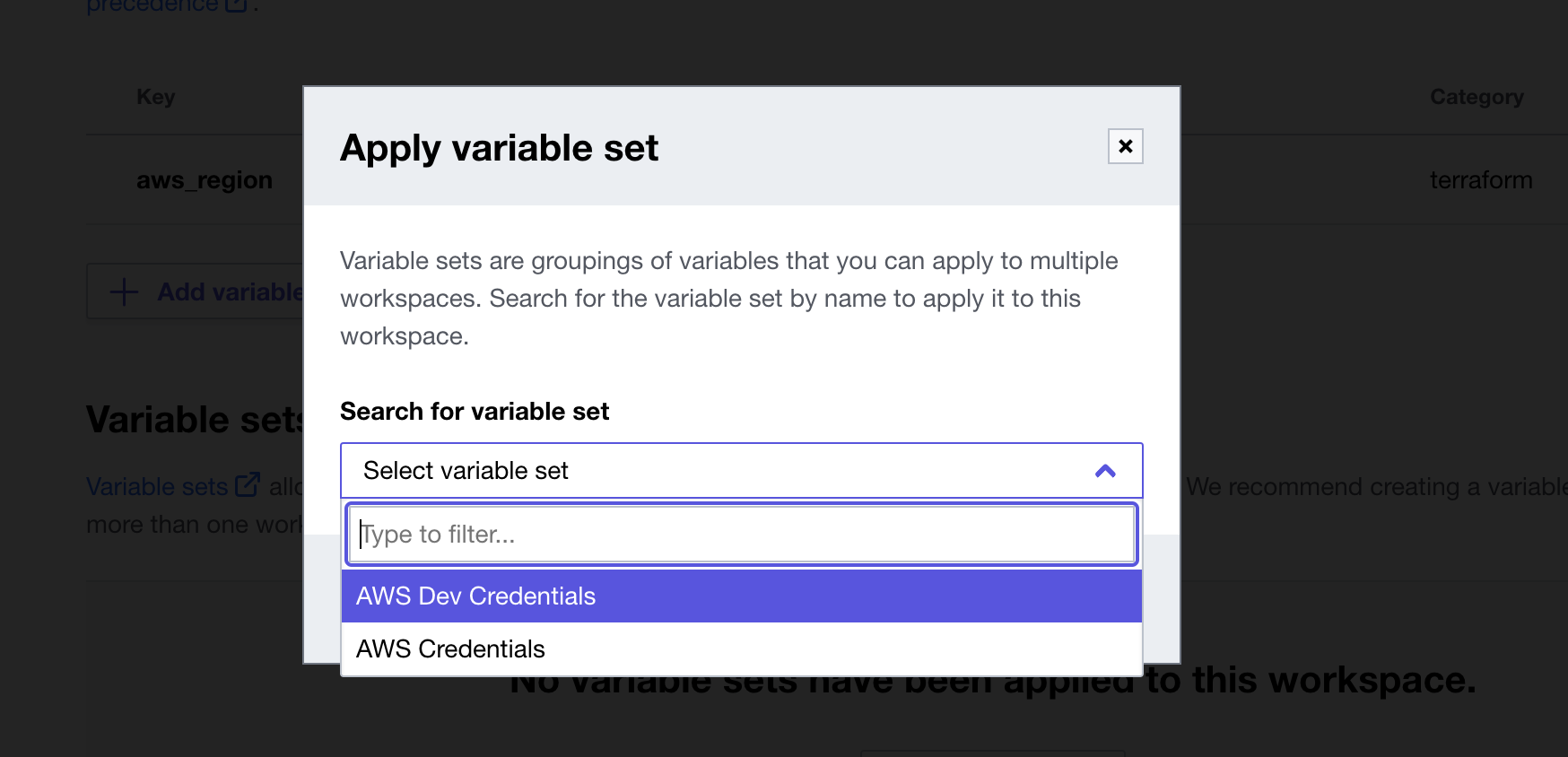Click the Add variable button
The height and width of the screenshot is (757, 1568).
(x=229, y=291)
